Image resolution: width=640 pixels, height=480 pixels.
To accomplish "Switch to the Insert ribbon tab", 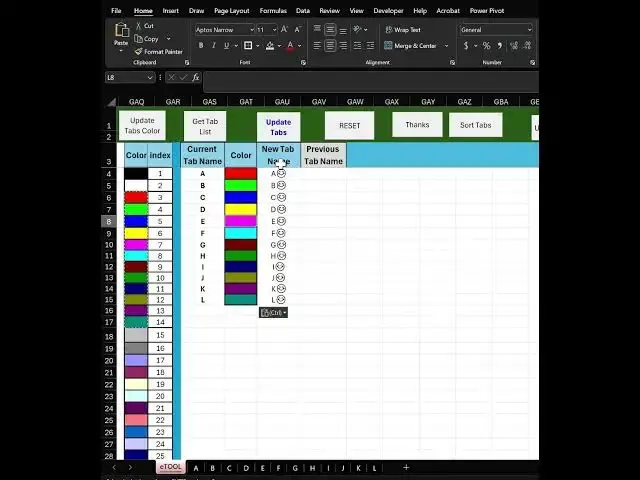I will click(x=171, y=11).
